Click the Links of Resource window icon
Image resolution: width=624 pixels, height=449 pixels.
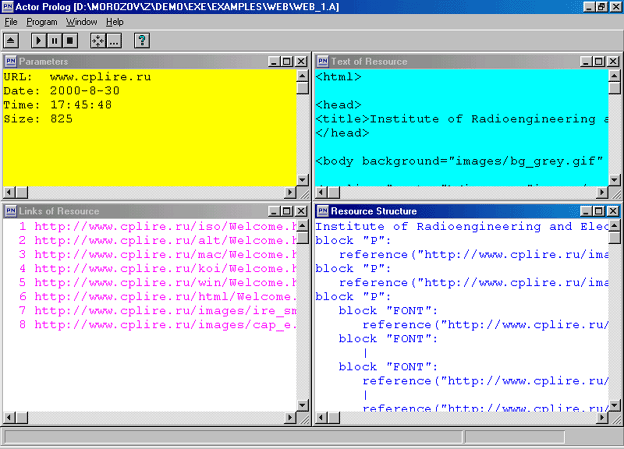pos(11,211)
